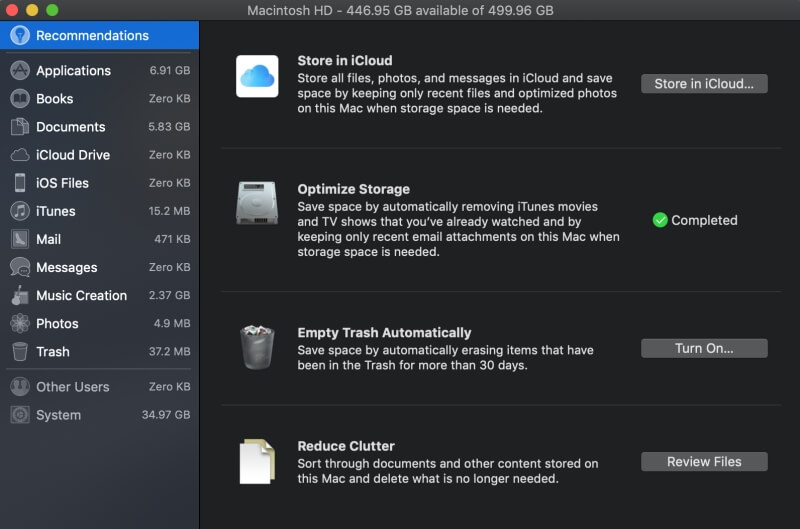800x529 pixels.
Task: Click the Empty Trash Automatically trash can icon
Action: click(x=257, y=347)
